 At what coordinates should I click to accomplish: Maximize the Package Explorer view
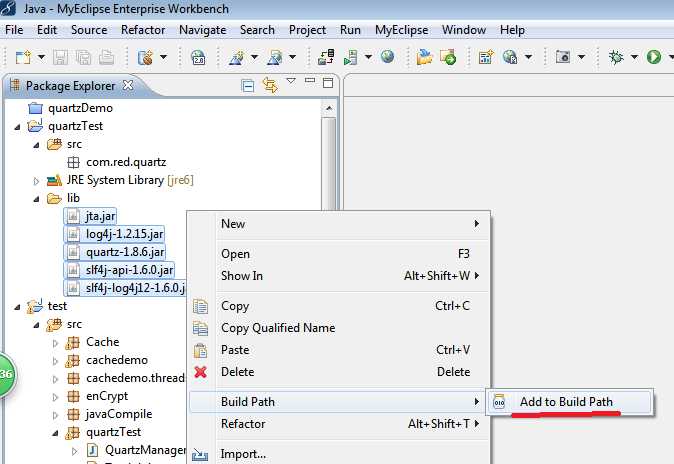(x=328, y=83)
